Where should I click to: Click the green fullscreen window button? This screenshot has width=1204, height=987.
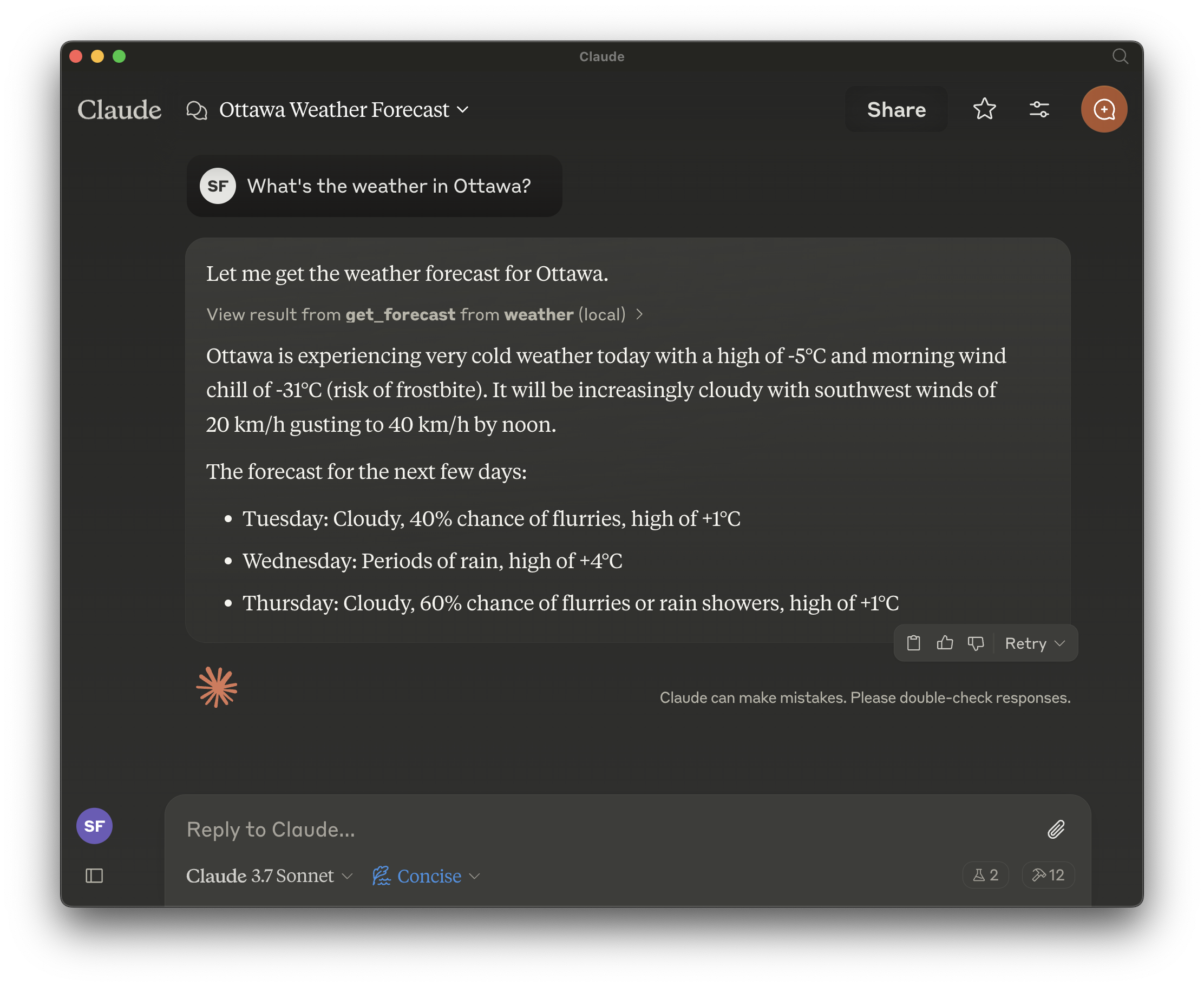pos(119,56)
